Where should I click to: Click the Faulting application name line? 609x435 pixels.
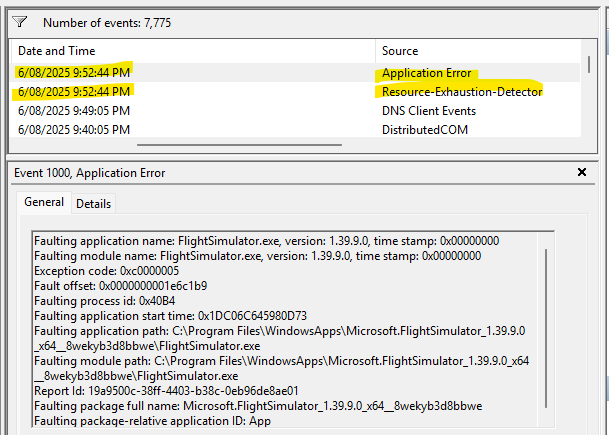point(266,241)
